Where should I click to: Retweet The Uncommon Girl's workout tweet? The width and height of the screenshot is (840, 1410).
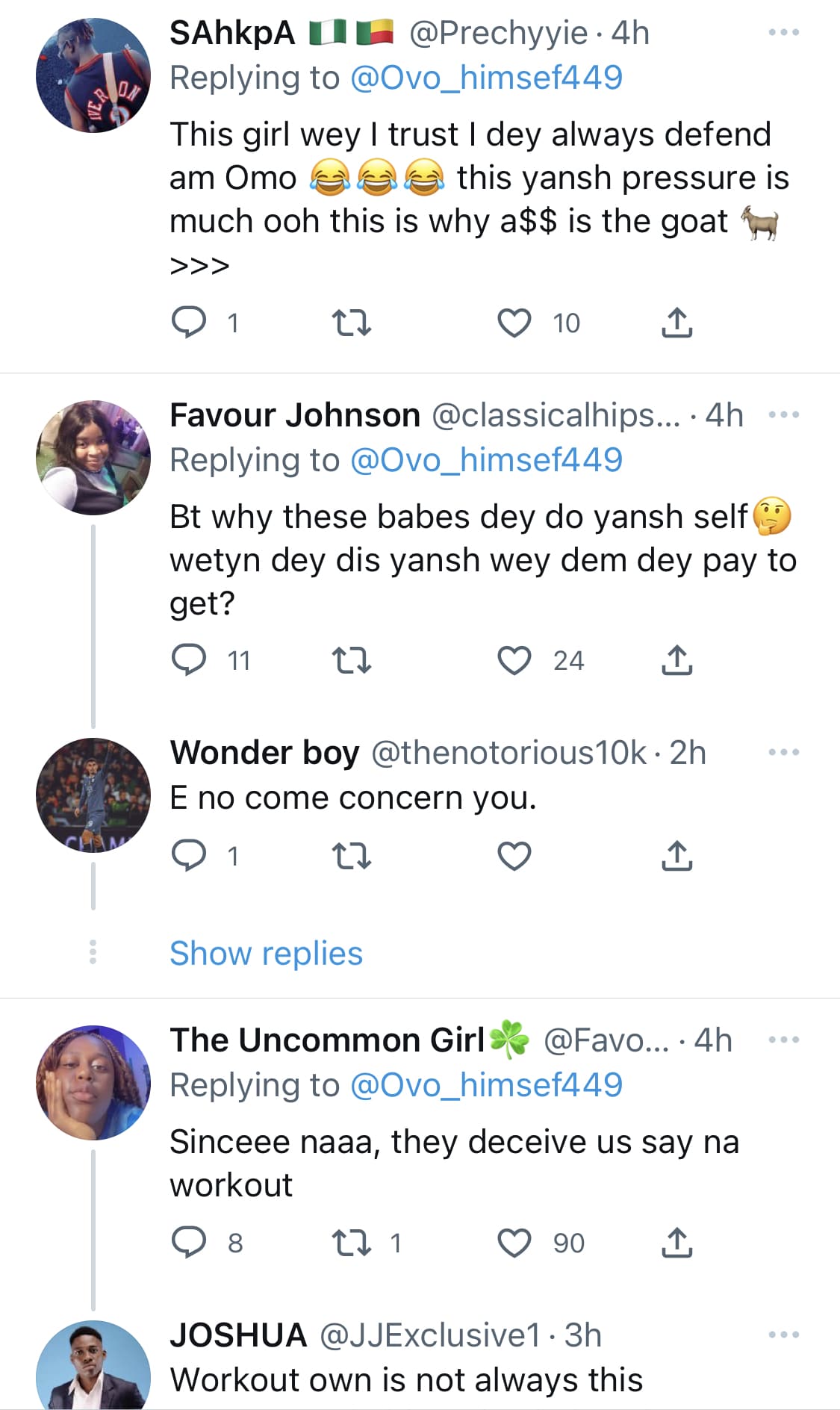point(351,1243)
